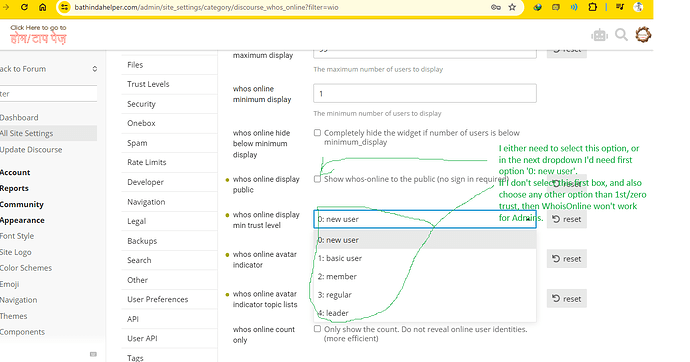
Task: Click the site logo to go to home page
Action: pyautogui.click(x=38, y=35)
